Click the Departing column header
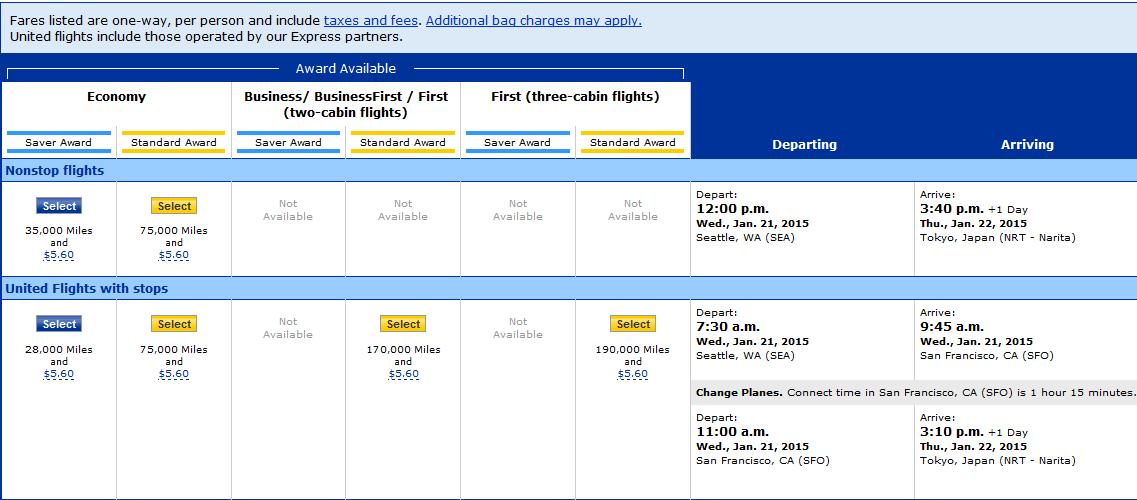The width and height of the screenshot is (1137, 500). [804, 145]
